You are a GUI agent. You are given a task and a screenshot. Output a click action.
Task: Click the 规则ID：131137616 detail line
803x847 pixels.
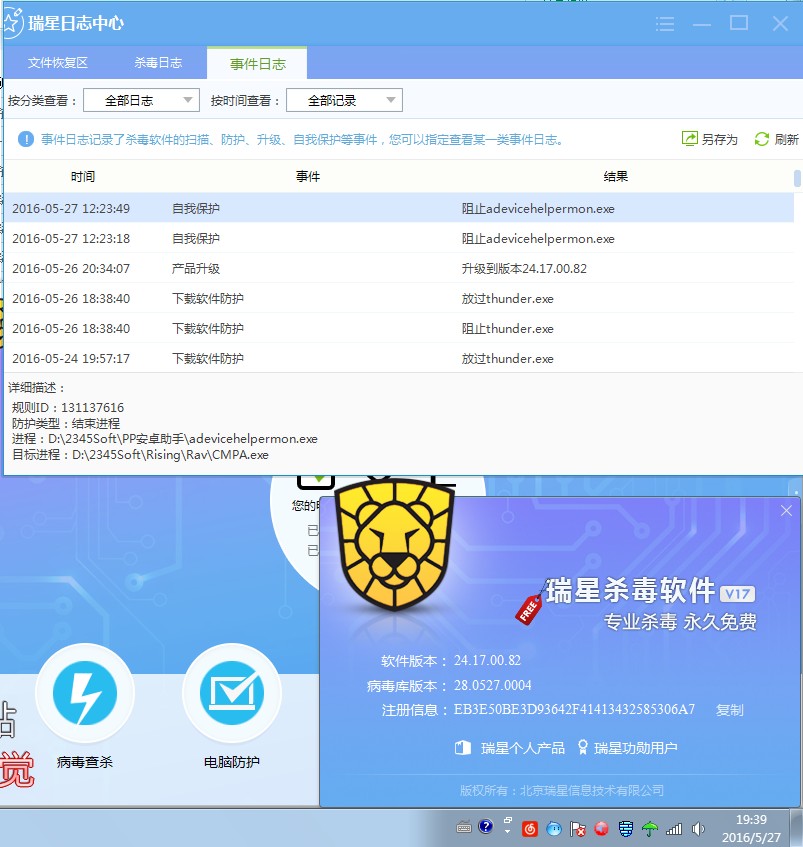(x=68, y=407)
